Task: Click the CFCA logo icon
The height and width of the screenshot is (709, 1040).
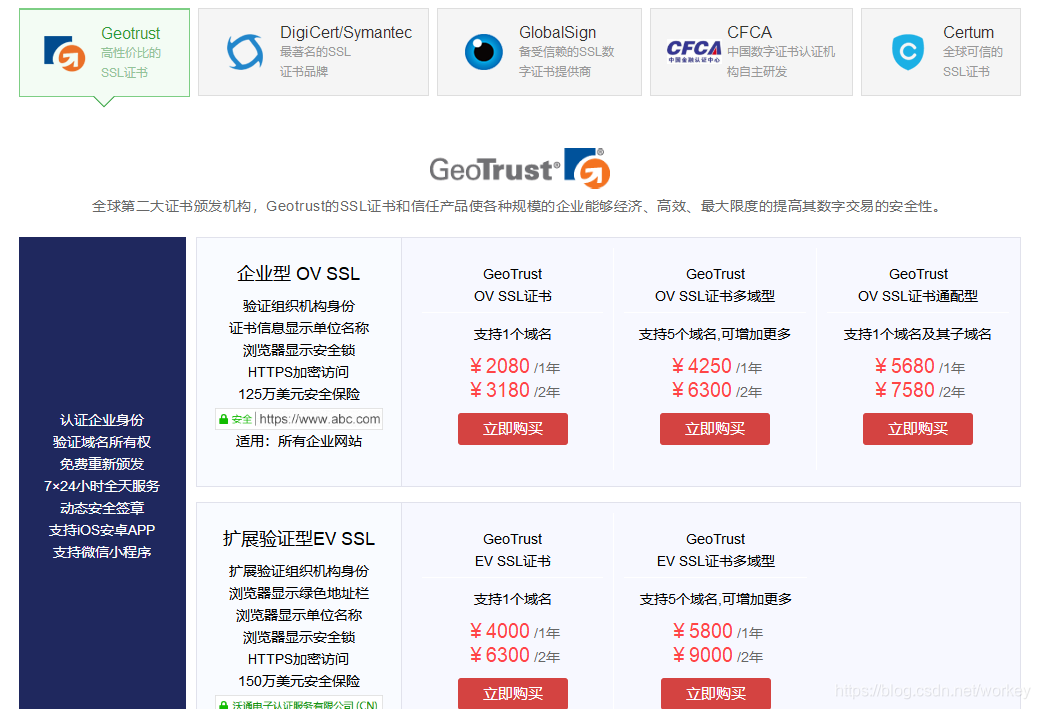Action: pyautogui.click(x=694, y=51)
